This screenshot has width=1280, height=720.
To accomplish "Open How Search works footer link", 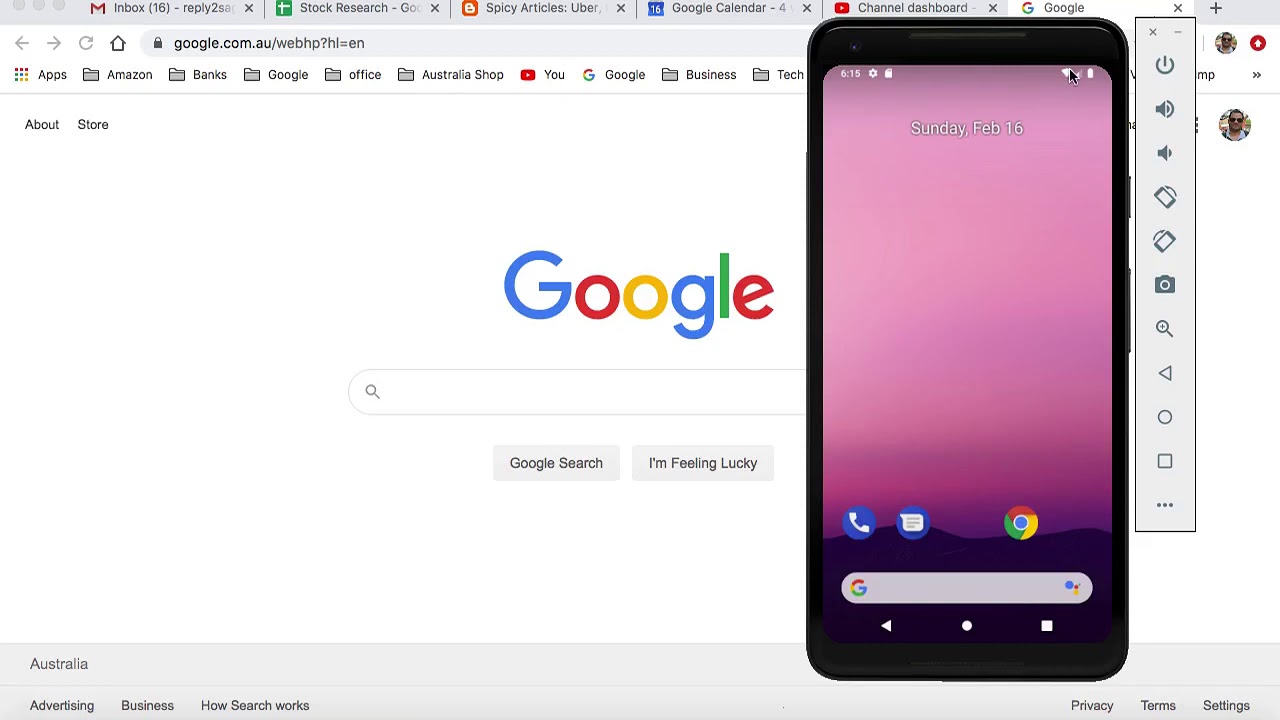I will click(x=255, y=706).
